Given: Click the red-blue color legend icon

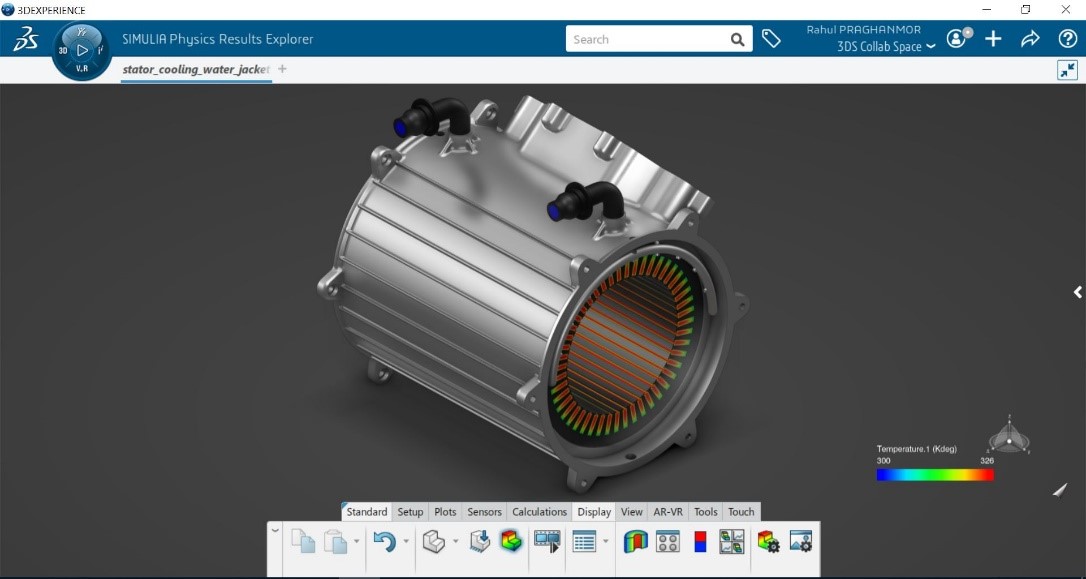Looking at the screenshot, I should pos(700,542).
